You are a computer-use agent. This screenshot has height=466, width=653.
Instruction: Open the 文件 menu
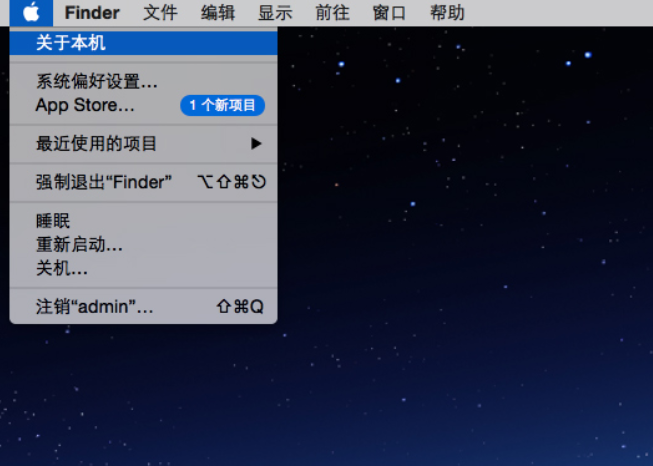160,13
